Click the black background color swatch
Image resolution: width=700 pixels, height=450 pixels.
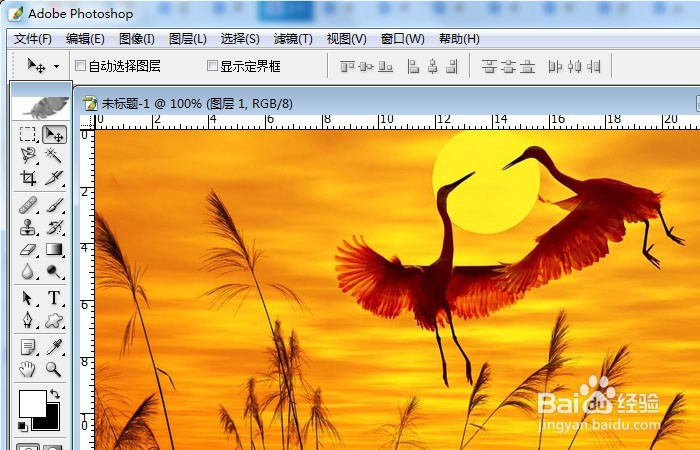click(x=51, y=421)
